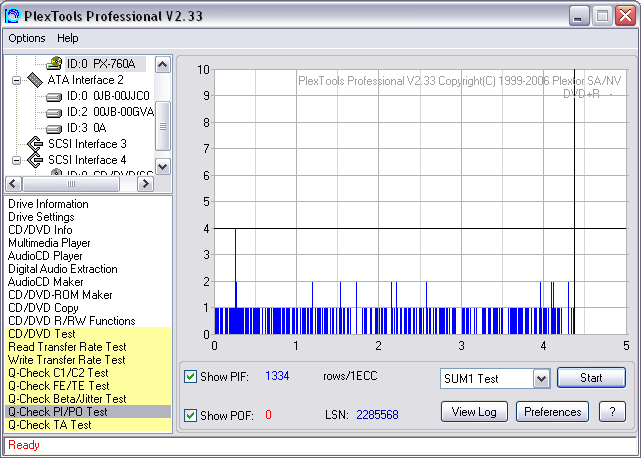Click the device tree vertical scrollbar thumb

point(163,126)
